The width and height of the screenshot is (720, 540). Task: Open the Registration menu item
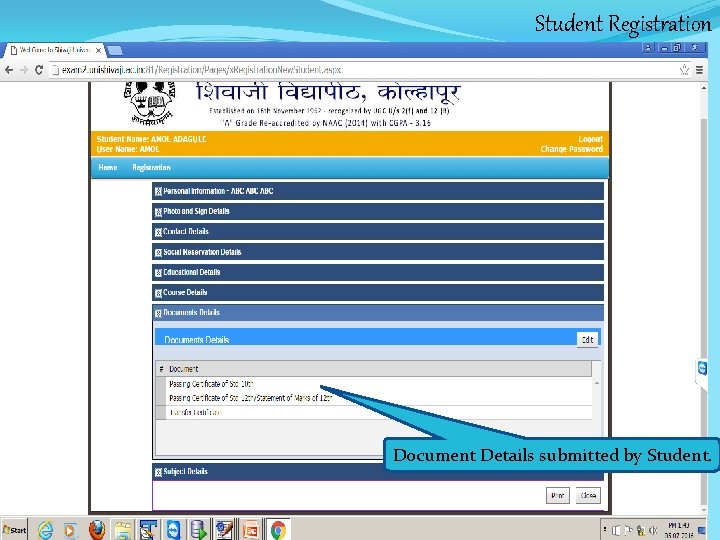coord(151,168)
